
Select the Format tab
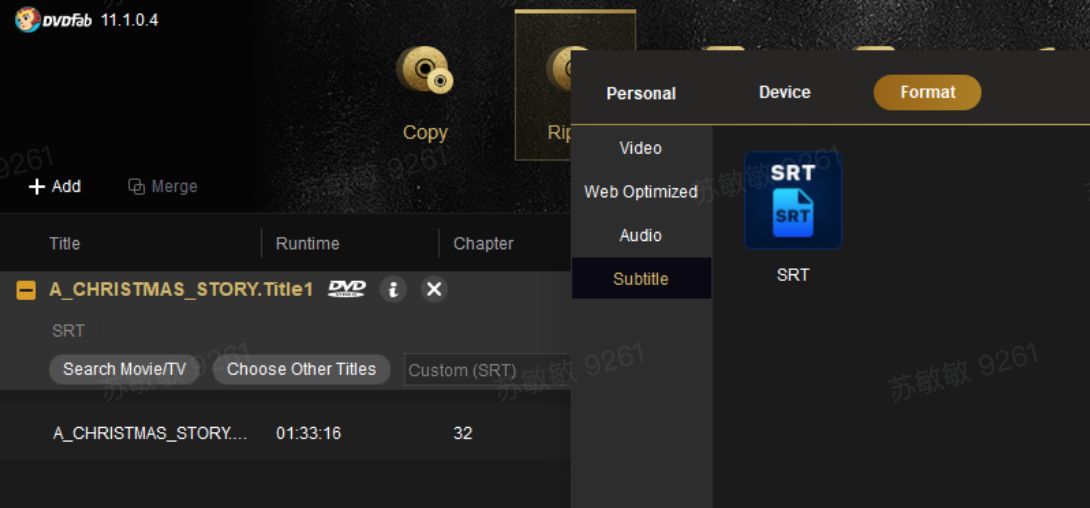[927, 92]
